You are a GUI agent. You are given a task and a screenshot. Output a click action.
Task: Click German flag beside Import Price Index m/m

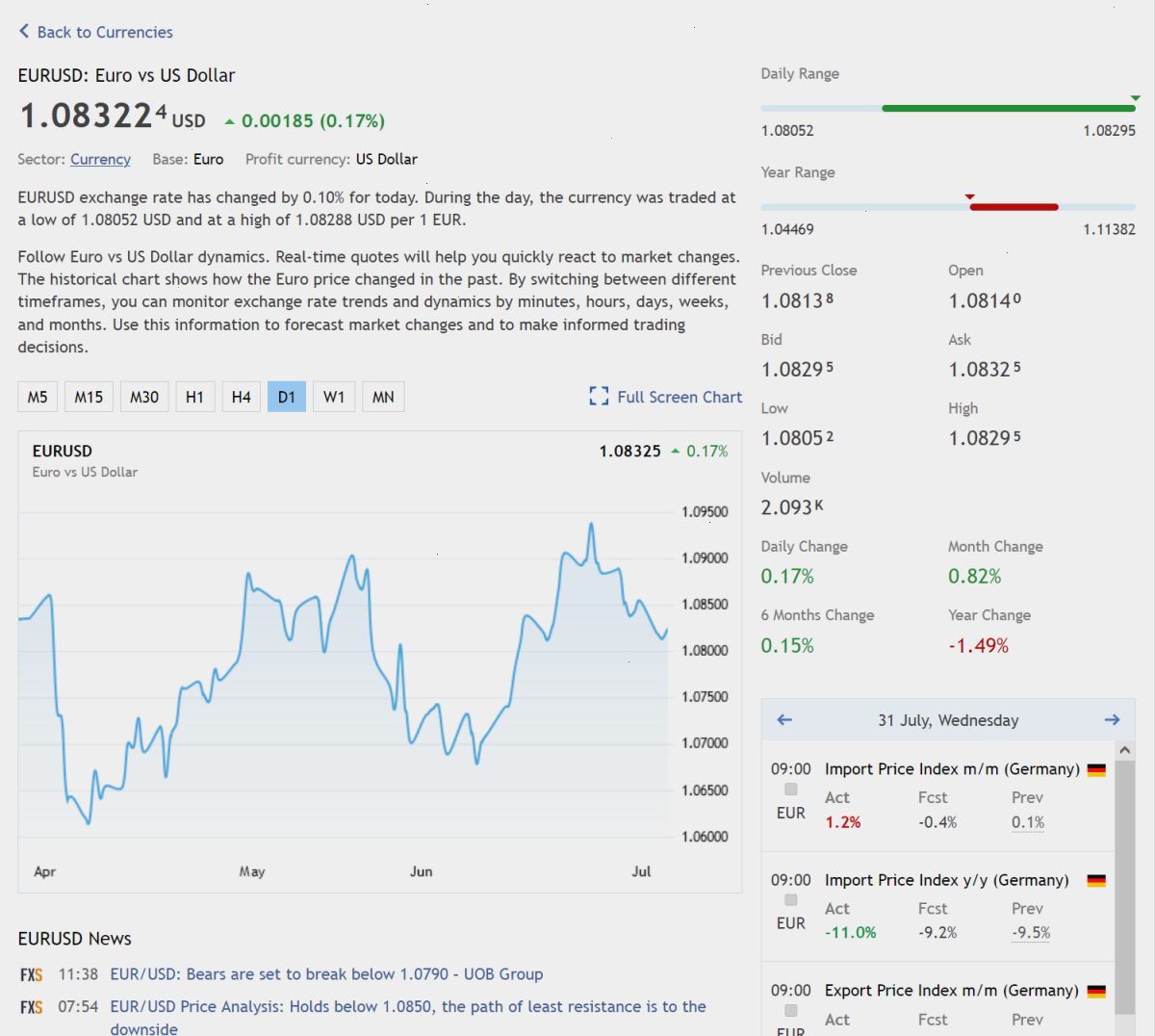click(1096, 770)
